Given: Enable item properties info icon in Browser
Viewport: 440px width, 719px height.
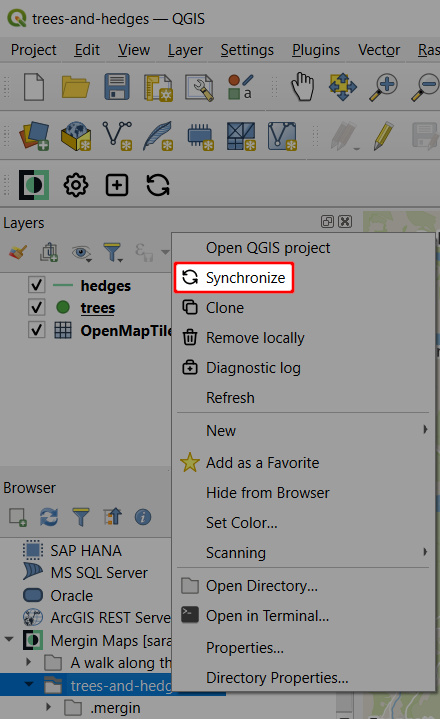Looking at the screenshot, I should 143,517.
